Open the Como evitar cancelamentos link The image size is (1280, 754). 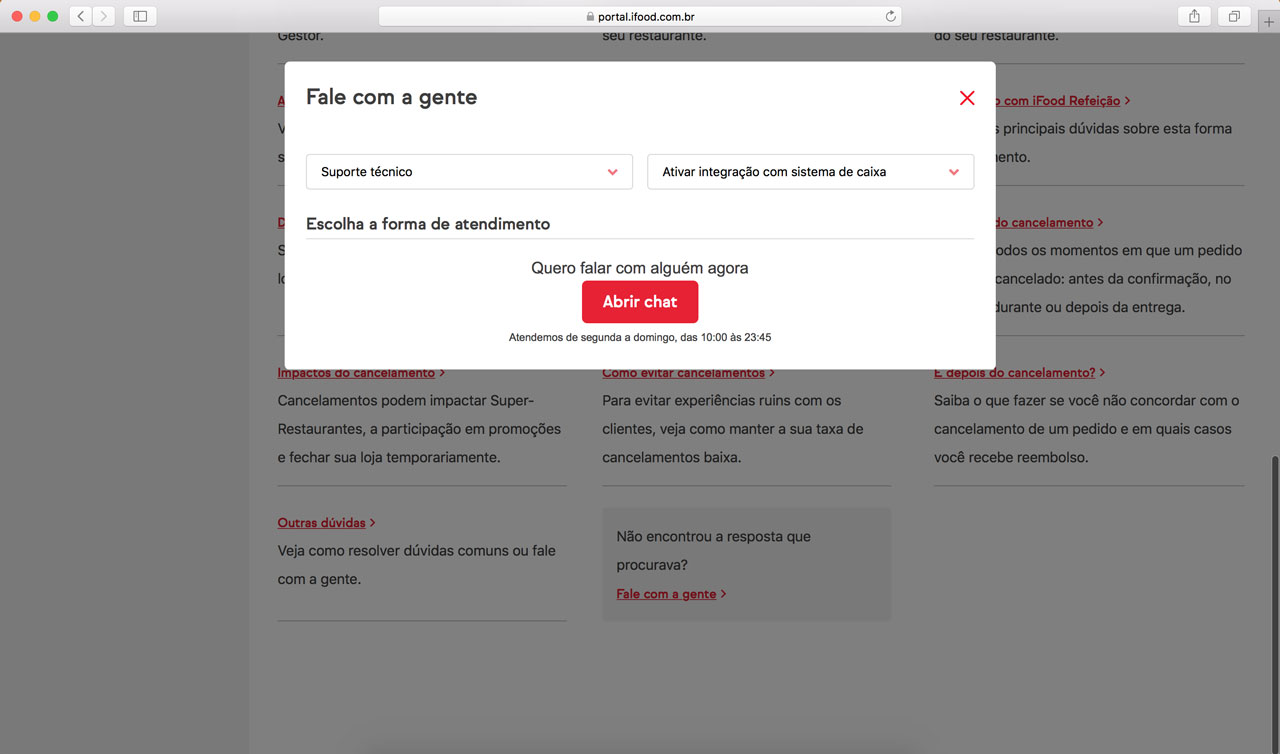(688, 373)
